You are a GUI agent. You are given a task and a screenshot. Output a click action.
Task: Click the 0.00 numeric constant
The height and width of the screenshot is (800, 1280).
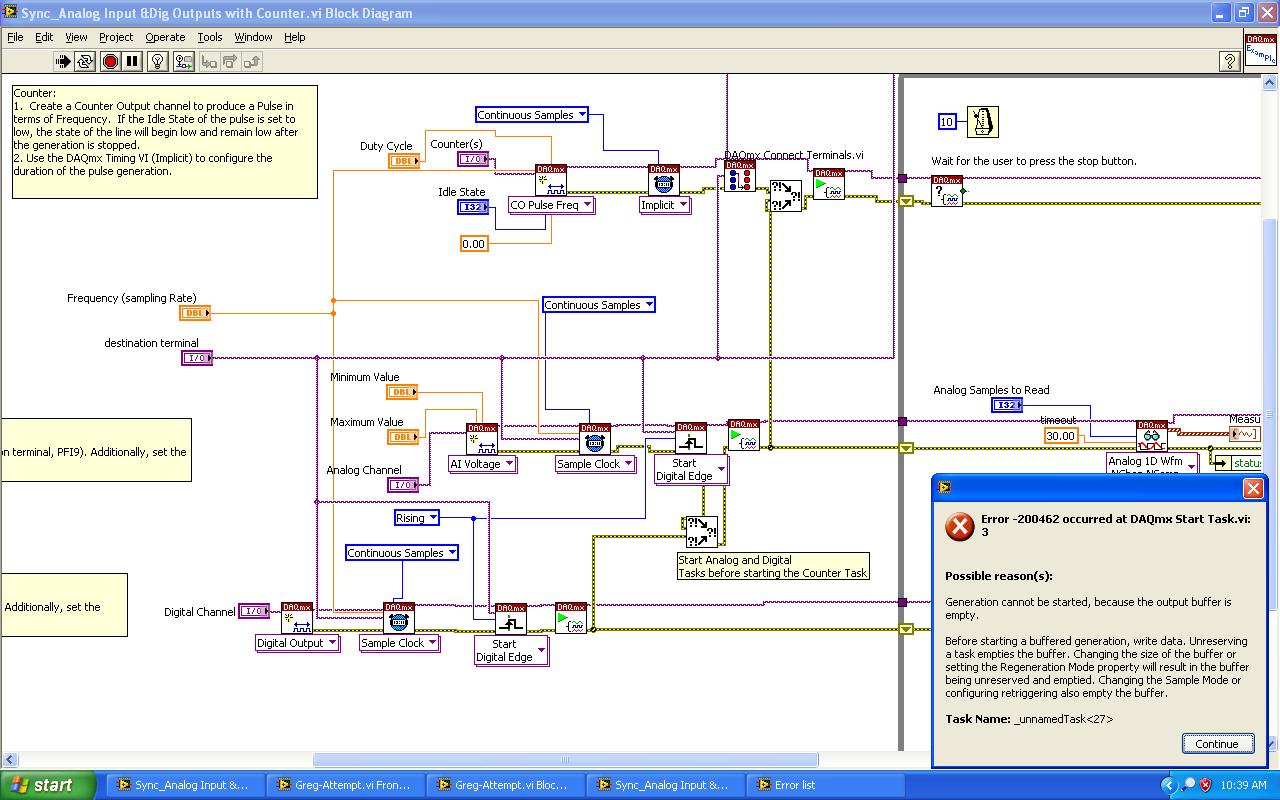click(x=474, y=243)
